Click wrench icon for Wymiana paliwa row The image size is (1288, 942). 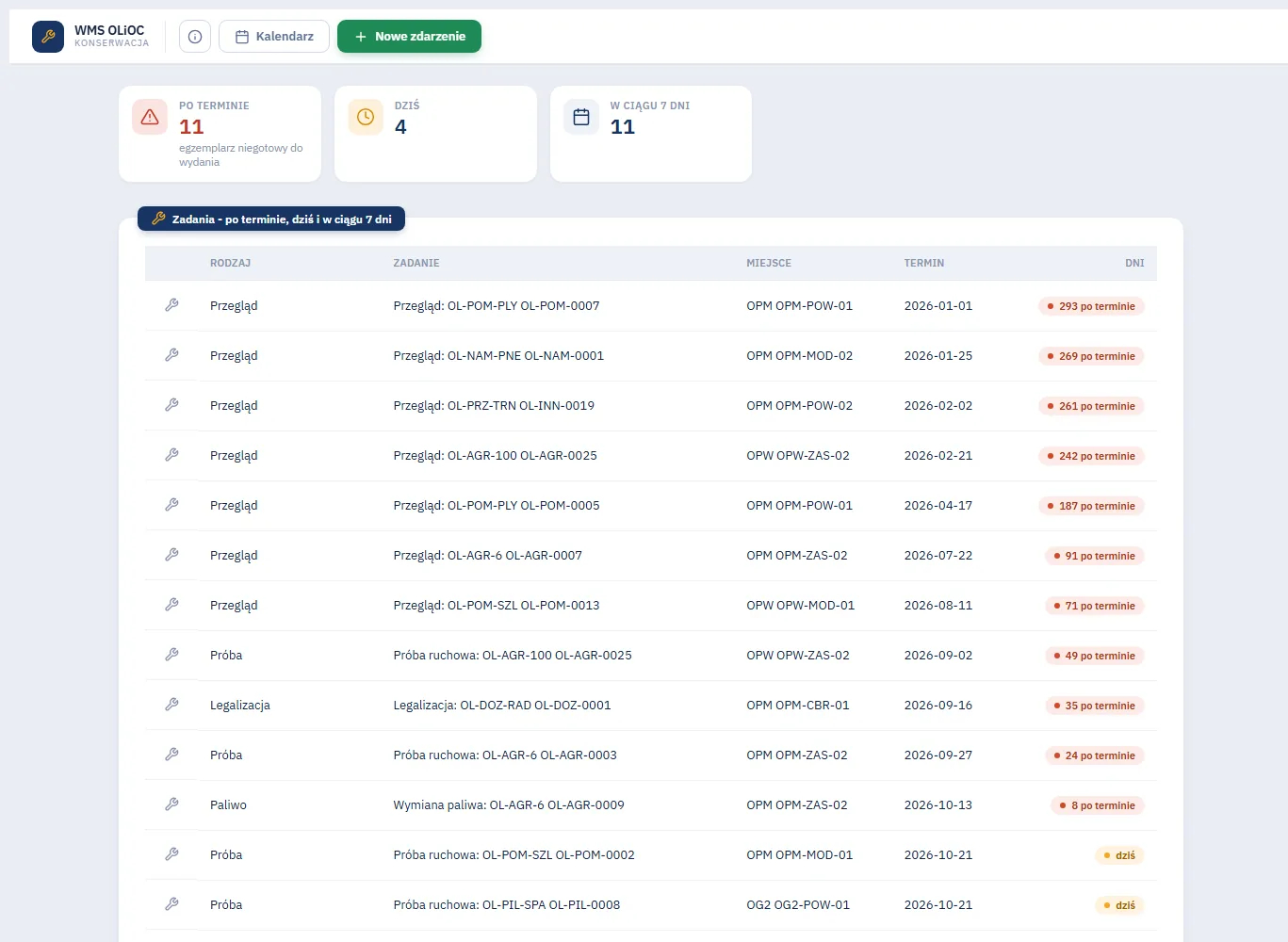coord(171,804)
